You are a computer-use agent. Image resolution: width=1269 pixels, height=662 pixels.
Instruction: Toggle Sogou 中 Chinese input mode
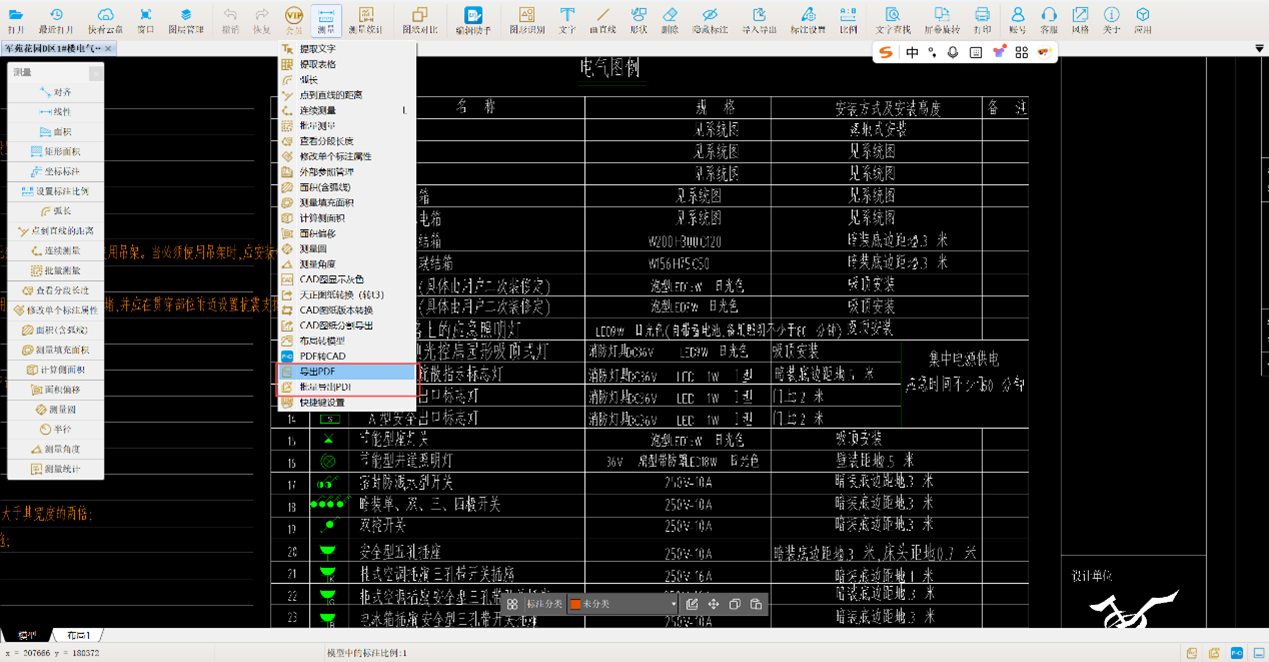912,53
